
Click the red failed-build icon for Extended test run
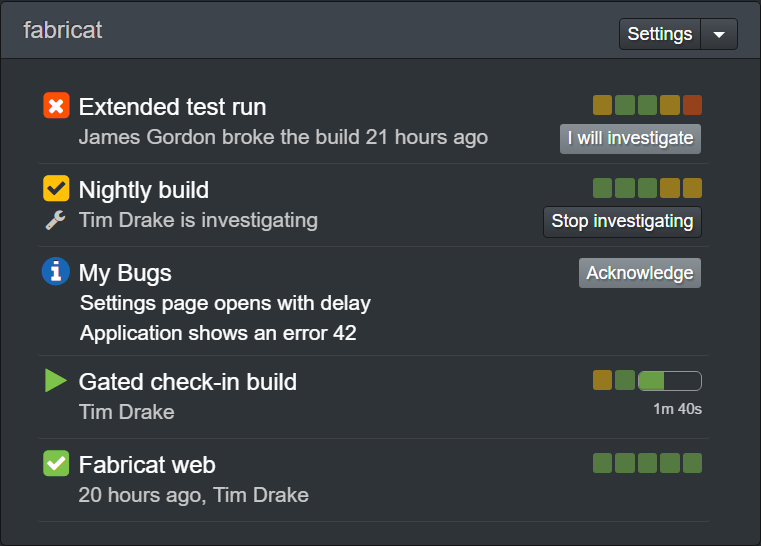click(x=56, y=105)
